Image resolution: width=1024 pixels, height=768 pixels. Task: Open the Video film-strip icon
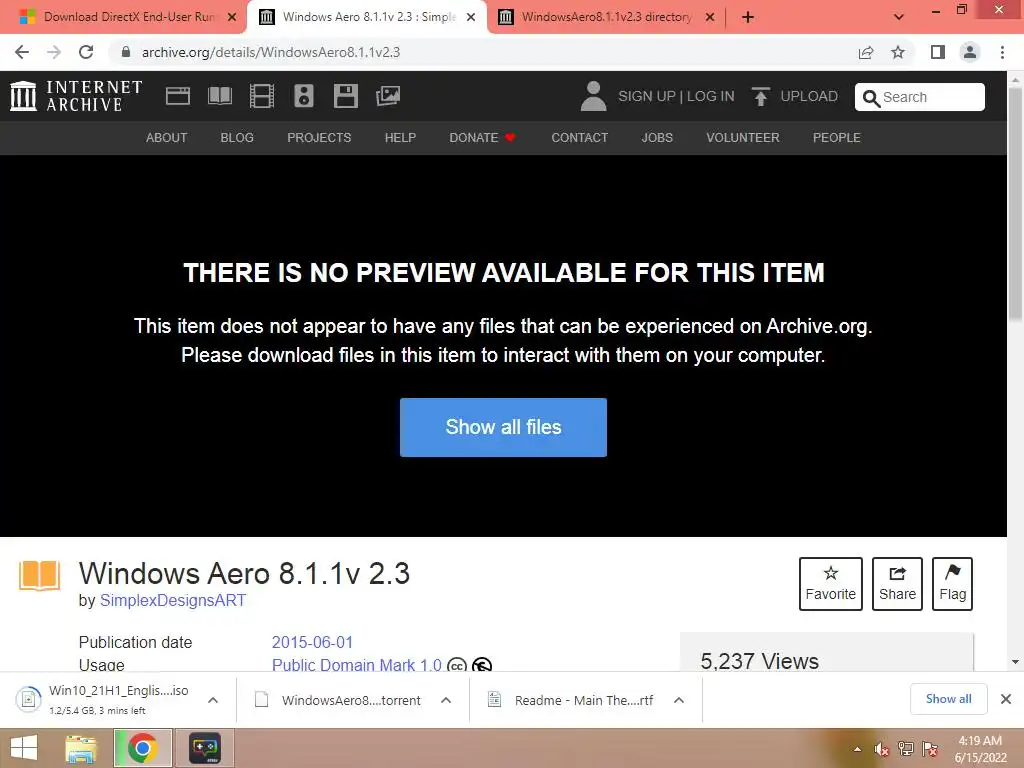pyautogui.click(x=262, y=96)
